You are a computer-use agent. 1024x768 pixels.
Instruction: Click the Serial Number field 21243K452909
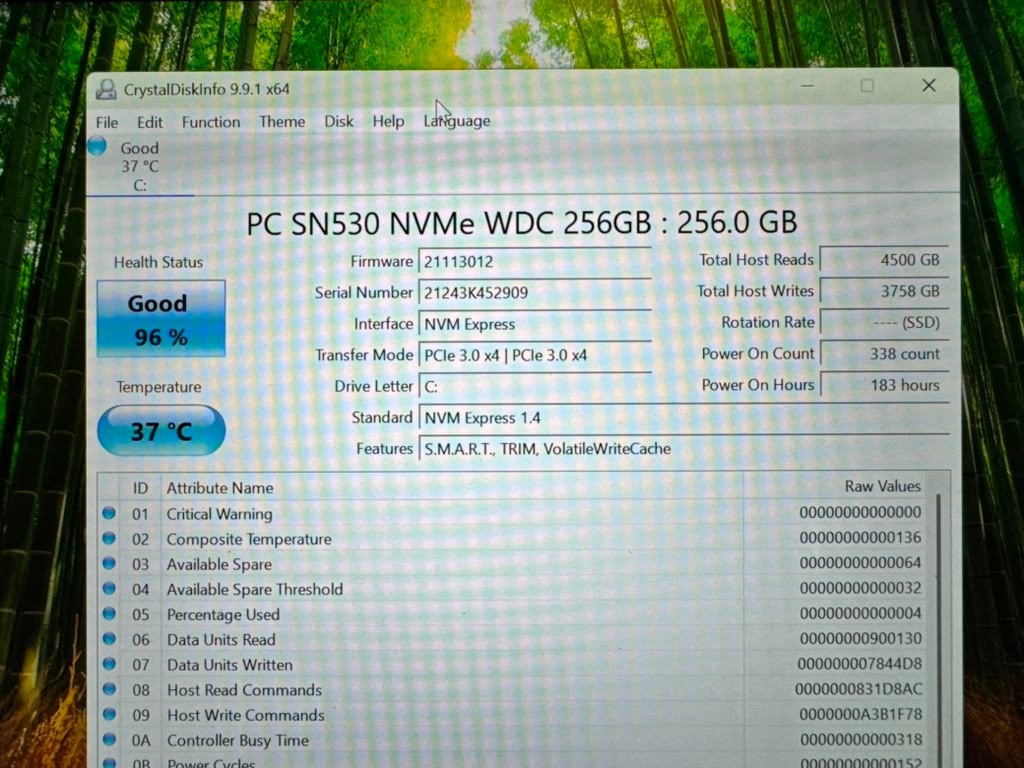[535, 293]
